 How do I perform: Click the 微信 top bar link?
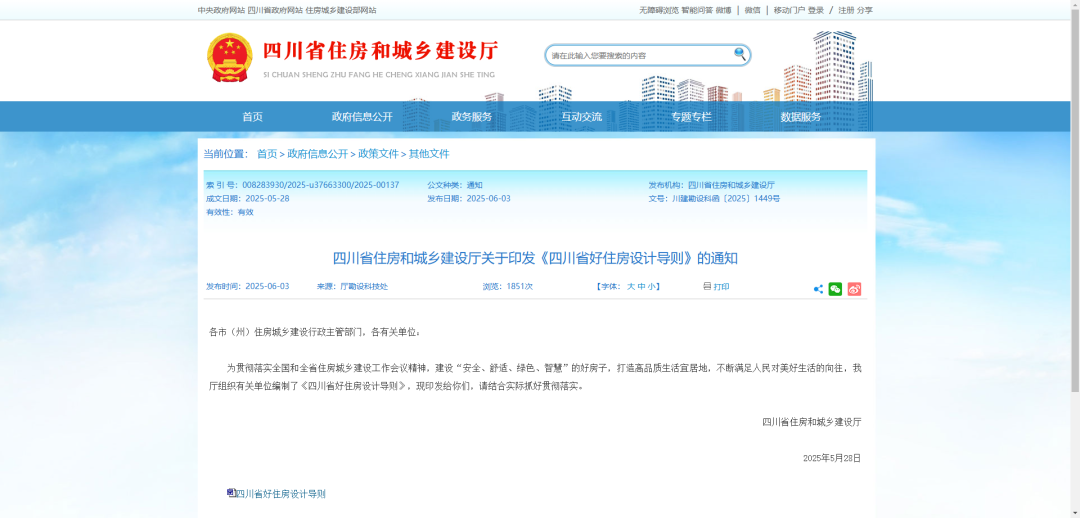coord(752,10)
